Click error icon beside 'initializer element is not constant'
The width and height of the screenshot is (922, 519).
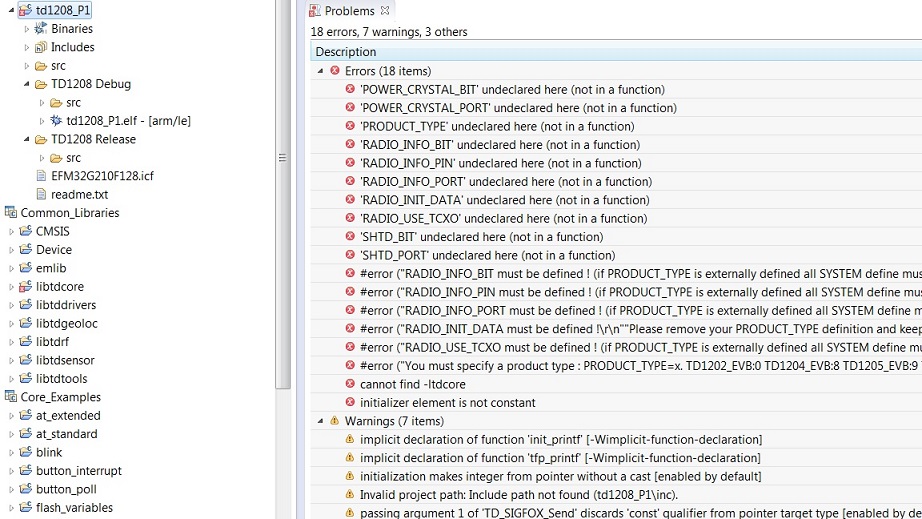(x=350, y=402)
